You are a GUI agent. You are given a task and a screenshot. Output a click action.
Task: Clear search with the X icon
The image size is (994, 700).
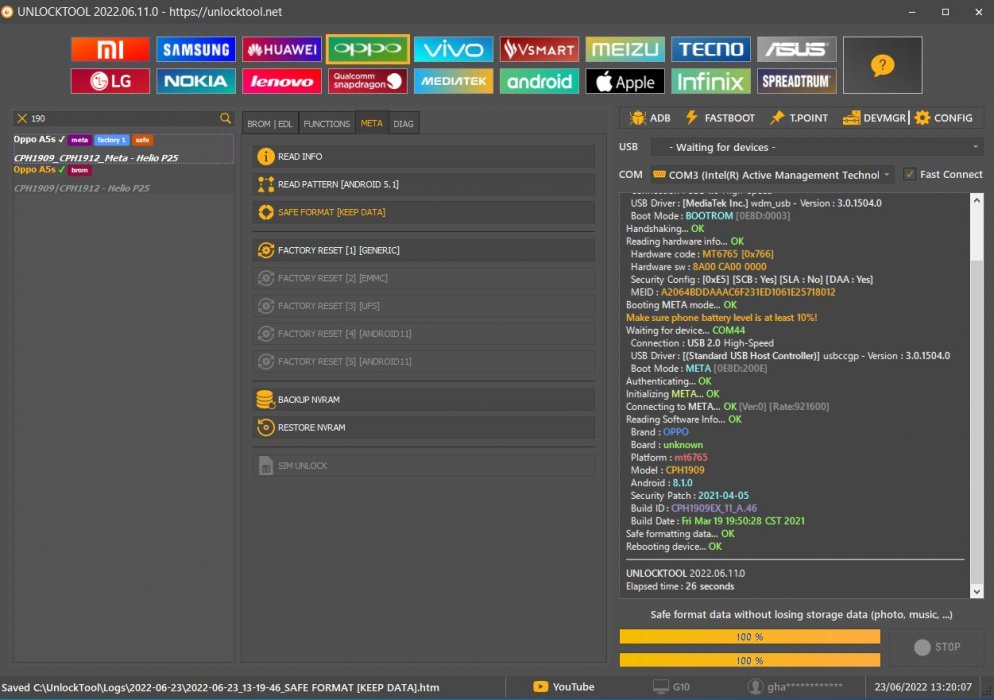click(x=22, y=119)
